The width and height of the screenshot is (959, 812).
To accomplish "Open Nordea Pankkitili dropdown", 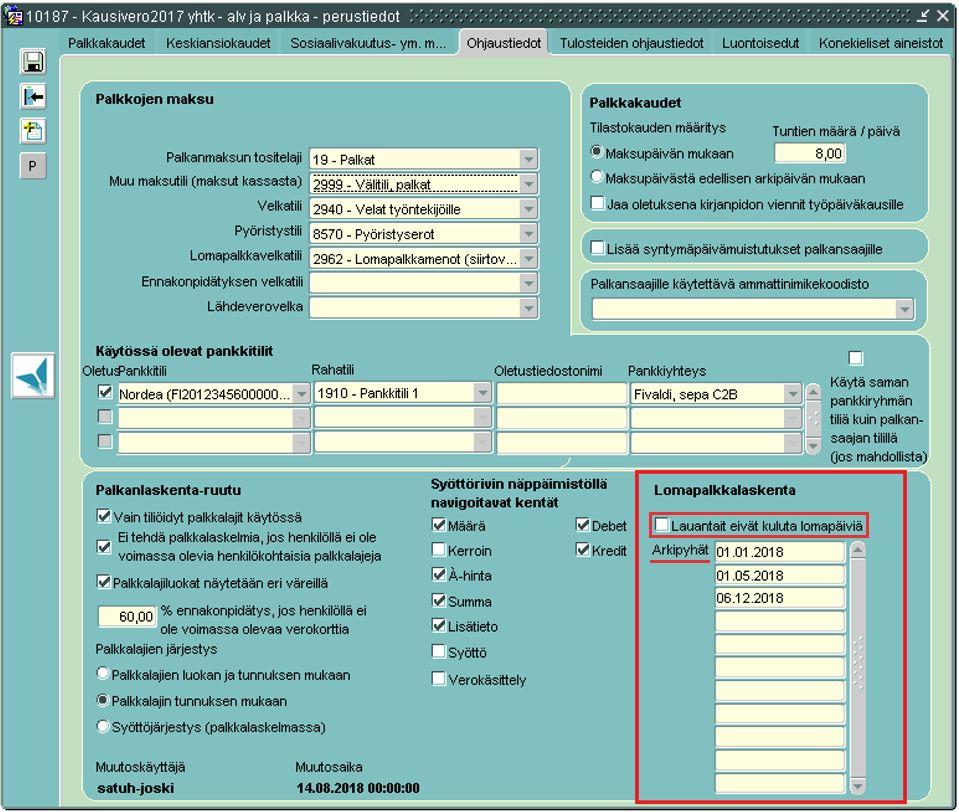I will coord(302,394).
